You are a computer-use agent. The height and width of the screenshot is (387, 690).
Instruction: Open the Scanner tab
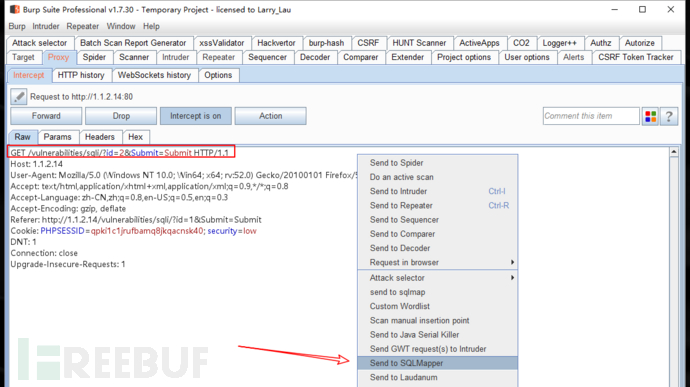(x=134, y=57)
